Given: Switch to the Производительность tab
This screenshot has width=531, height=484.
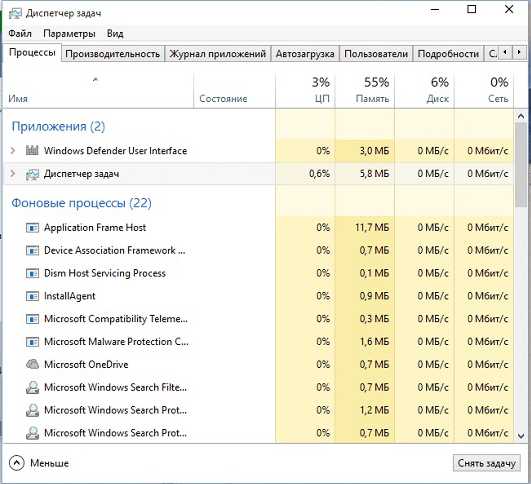Looking at the screenshot, I should click(x=112, y=54).
